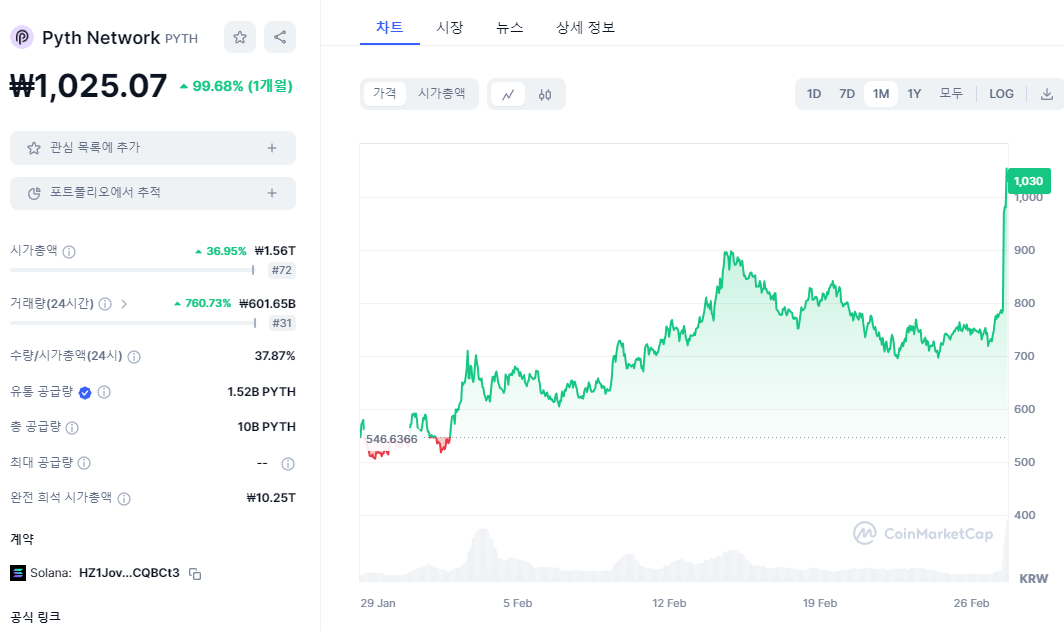Click the ₩1.56T market cap value
This screenshot has width=1064, height=631.
click(275, 251)
